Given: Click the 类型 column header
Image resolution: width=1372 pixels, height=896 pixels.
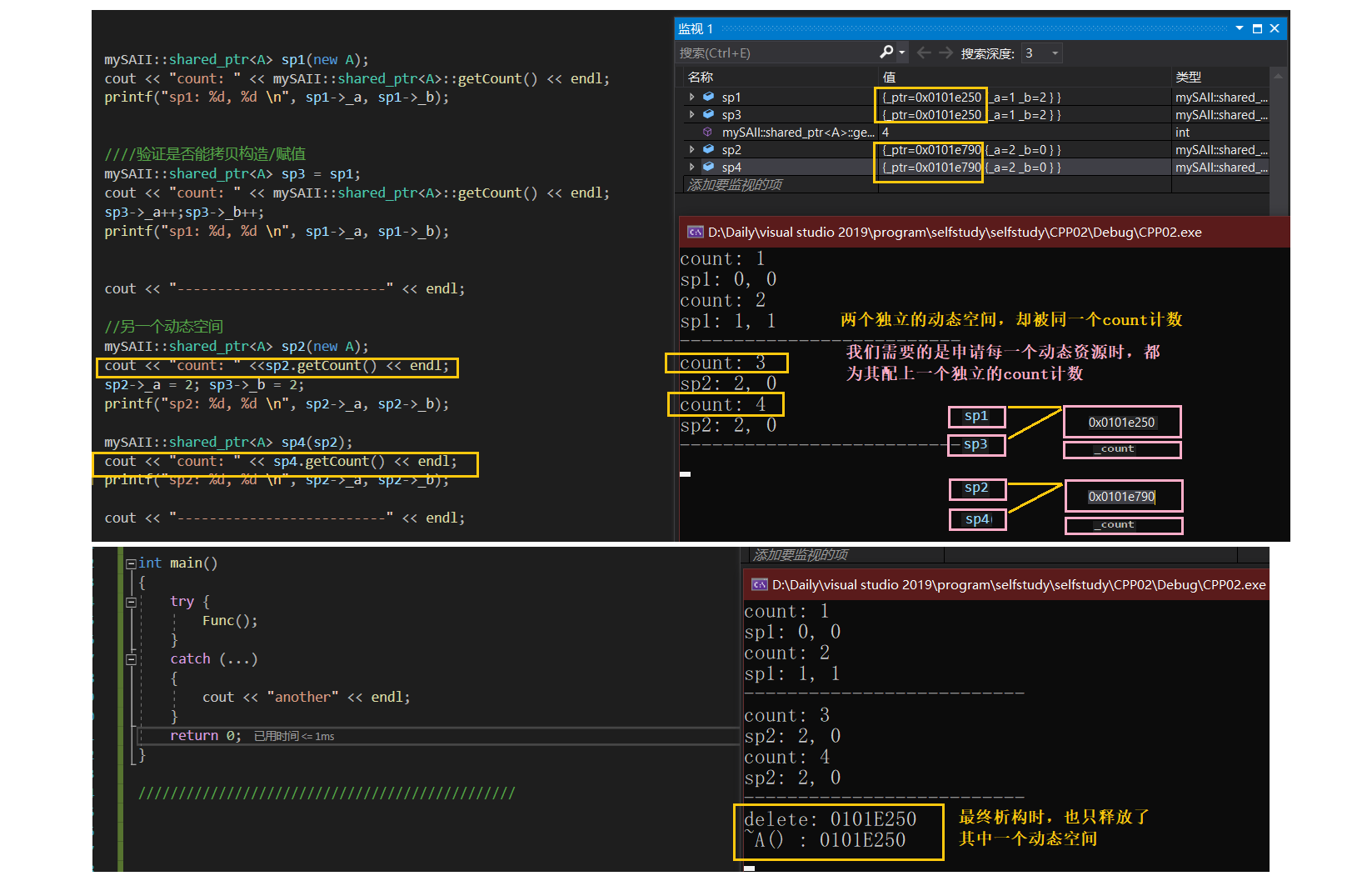Looking at the screenshot, I should pos(1188,77).
